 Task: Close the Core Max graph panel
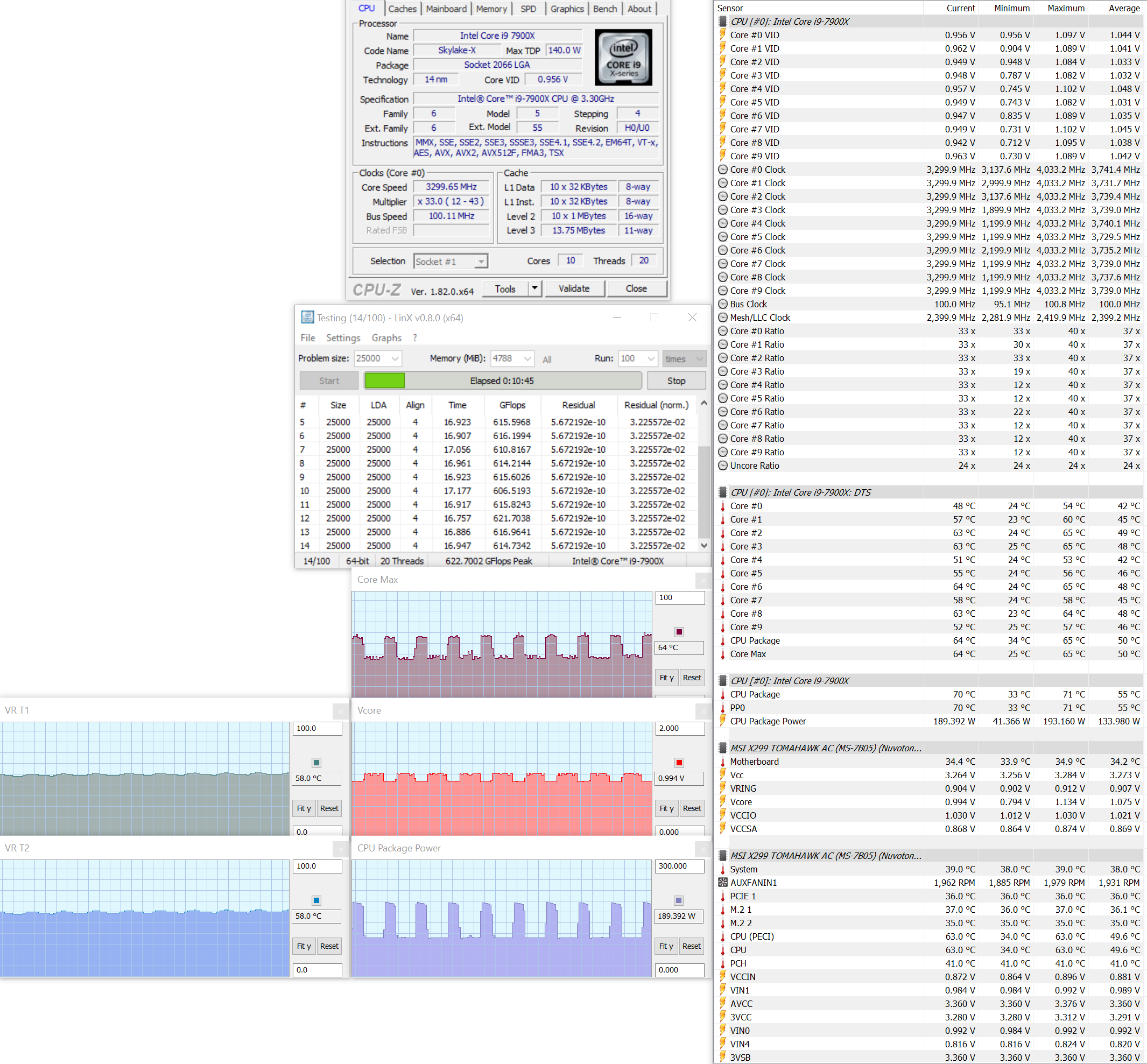702,580
